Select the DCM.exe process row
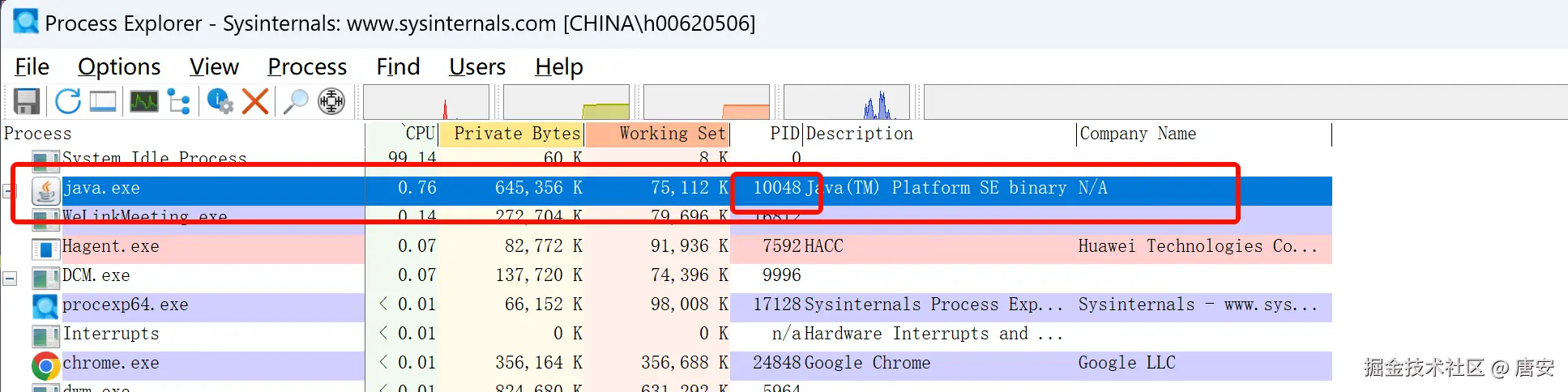Viewport: 1568px width, 392px height. click(666, 278)
